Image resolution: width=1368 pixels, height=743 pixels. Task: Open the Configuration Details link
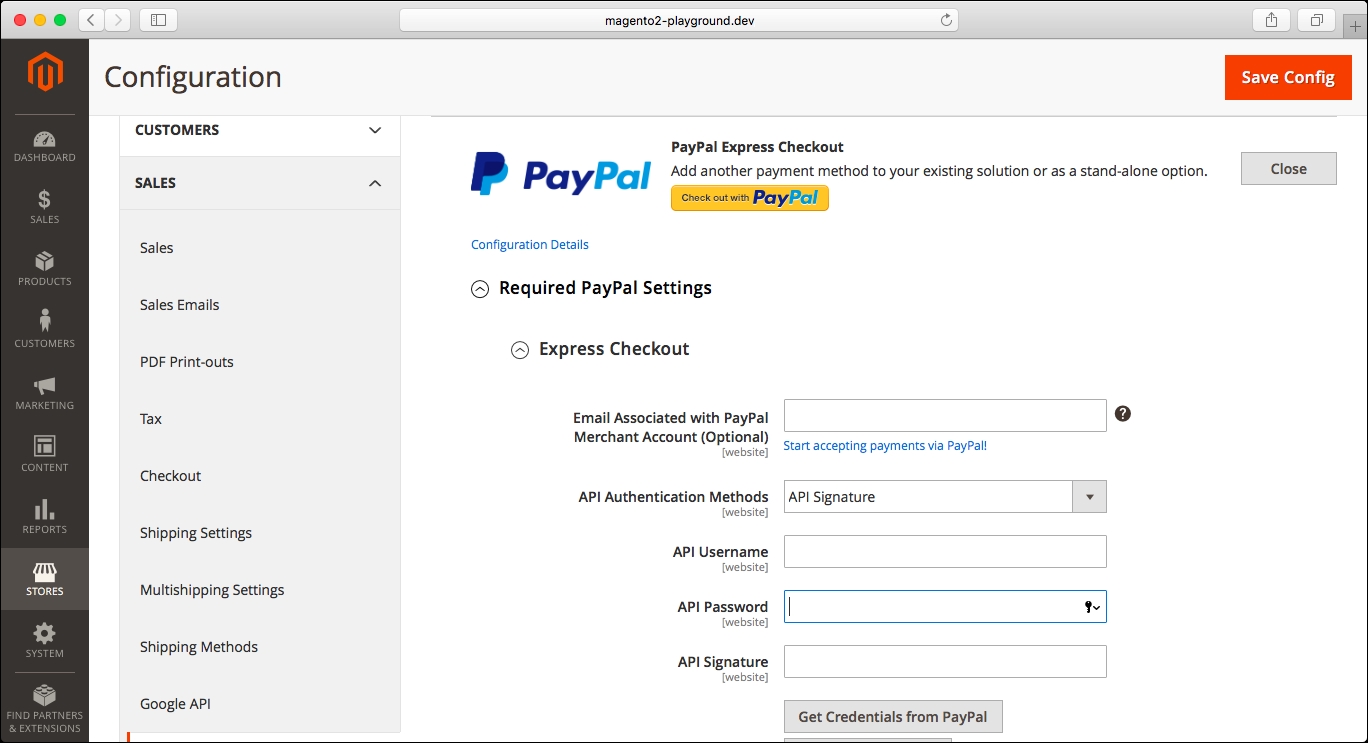pyautogui.click(x=530, y=245)
